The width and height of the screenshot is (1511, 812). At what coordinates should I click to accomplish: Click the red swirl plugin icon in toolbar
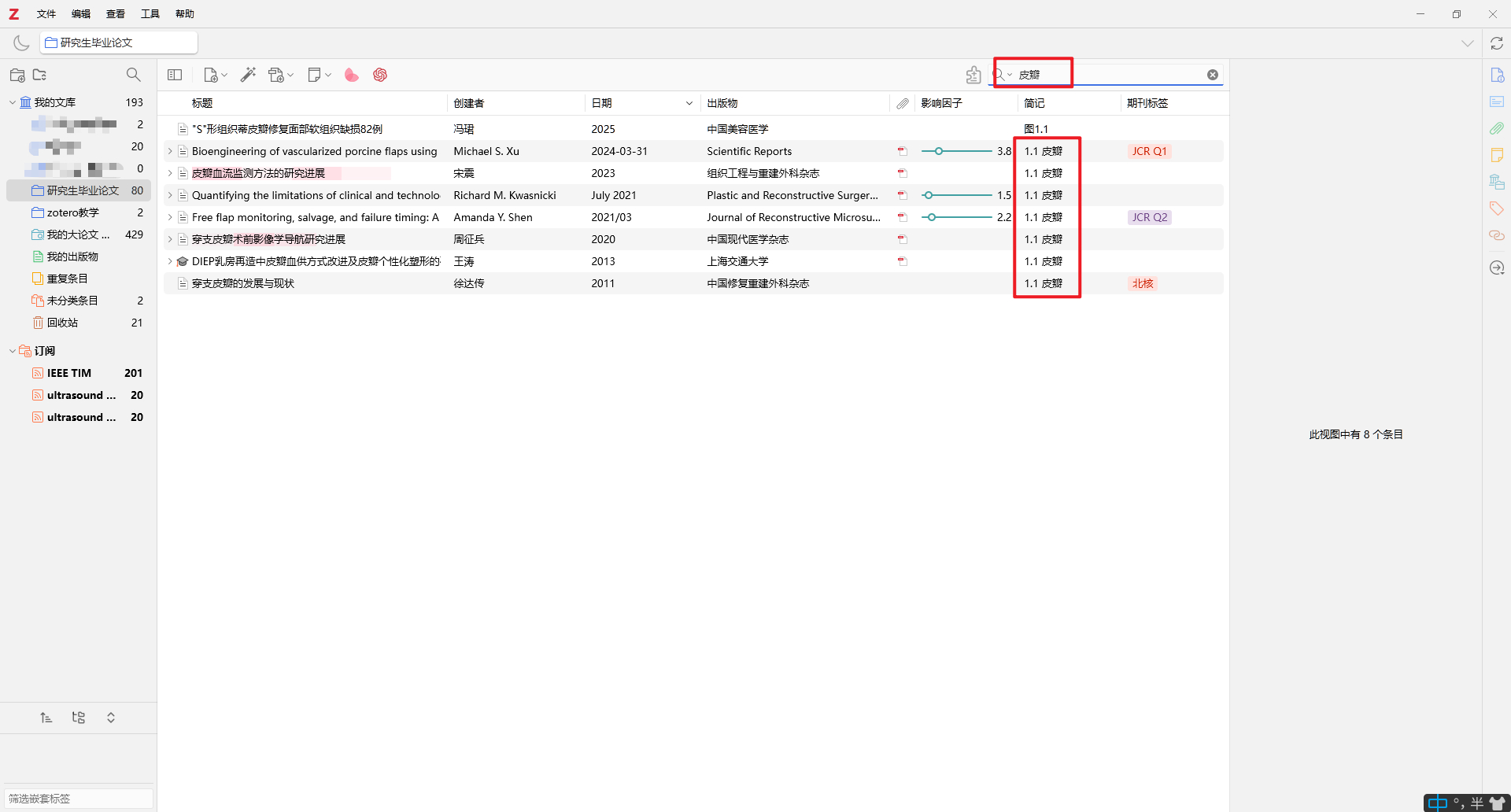coord(380,75)
